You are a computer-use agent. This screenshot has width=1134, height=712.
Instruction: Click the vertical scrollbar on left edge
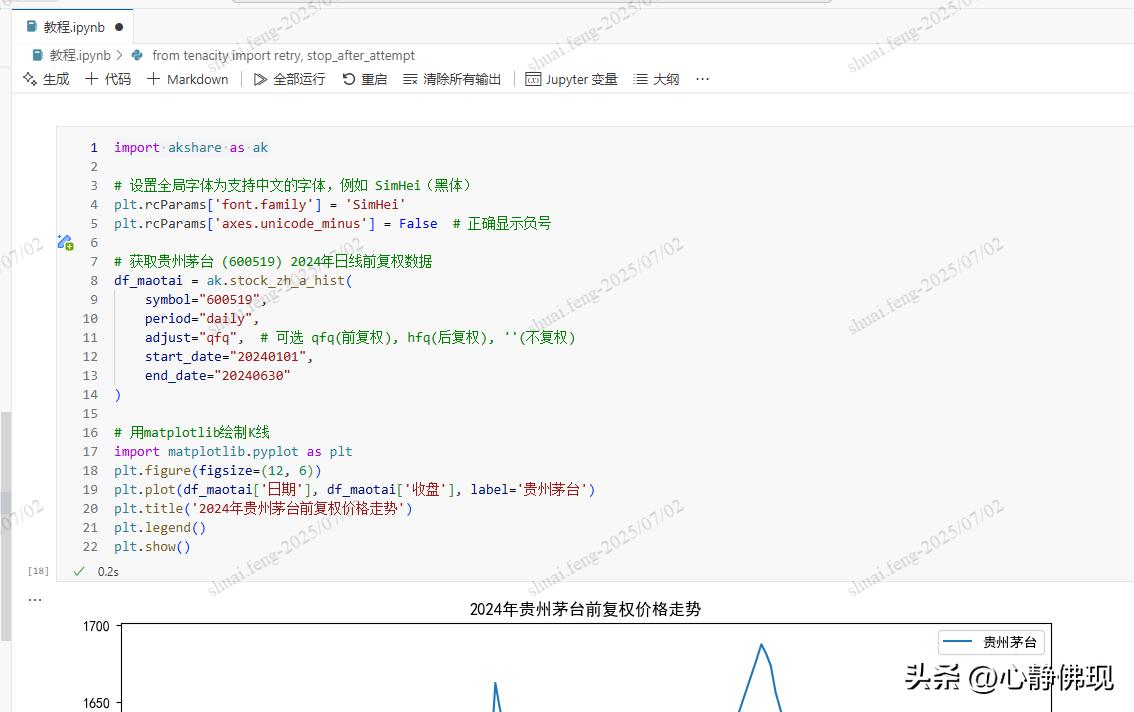(6, 526)
